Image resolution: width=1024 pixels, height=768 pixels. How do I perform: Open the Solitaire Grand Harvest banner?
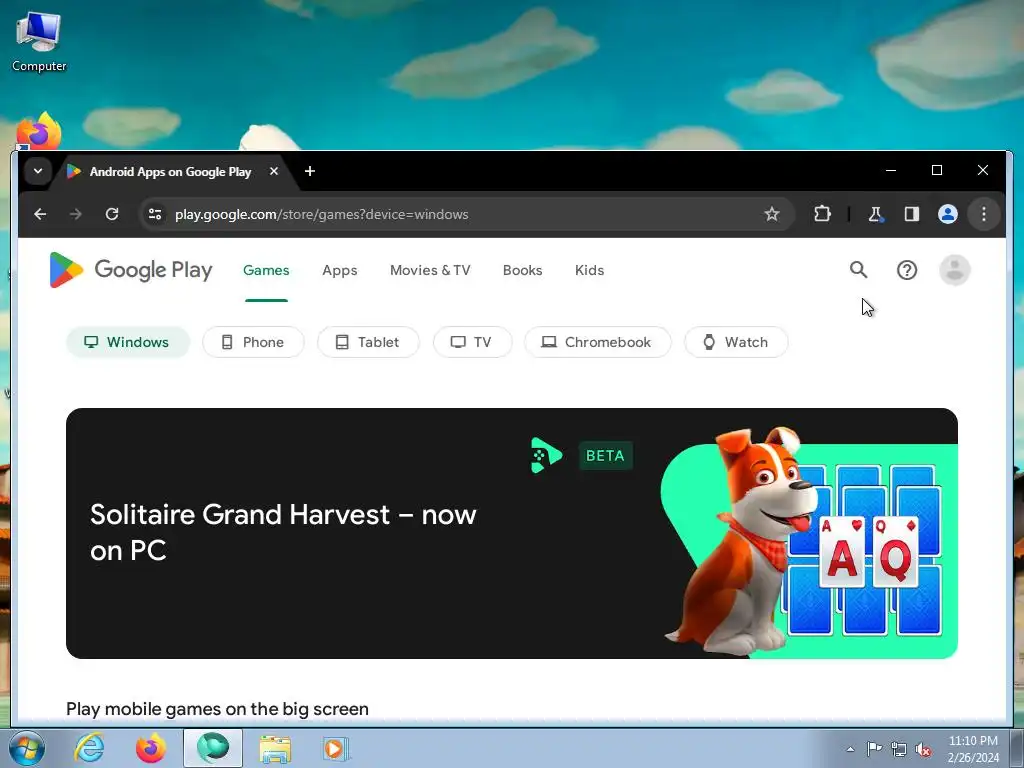tap(512, 534)
